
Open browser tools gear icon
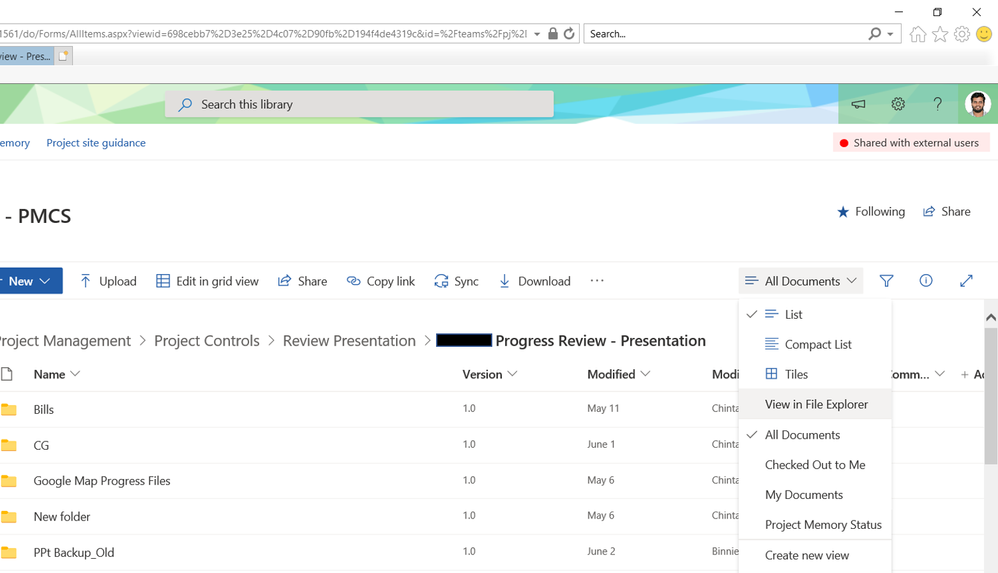tap(962, 34)
